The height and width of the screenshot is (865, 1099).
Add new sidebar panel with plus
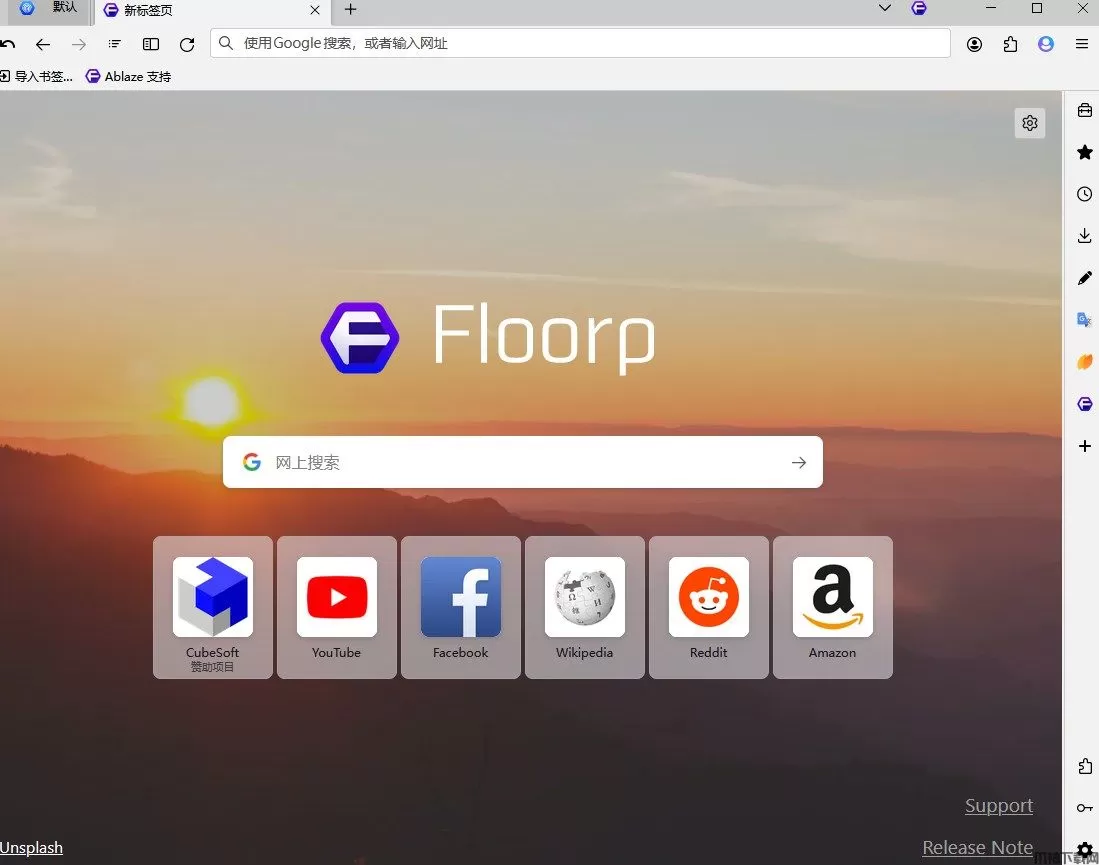[1084, 446]
